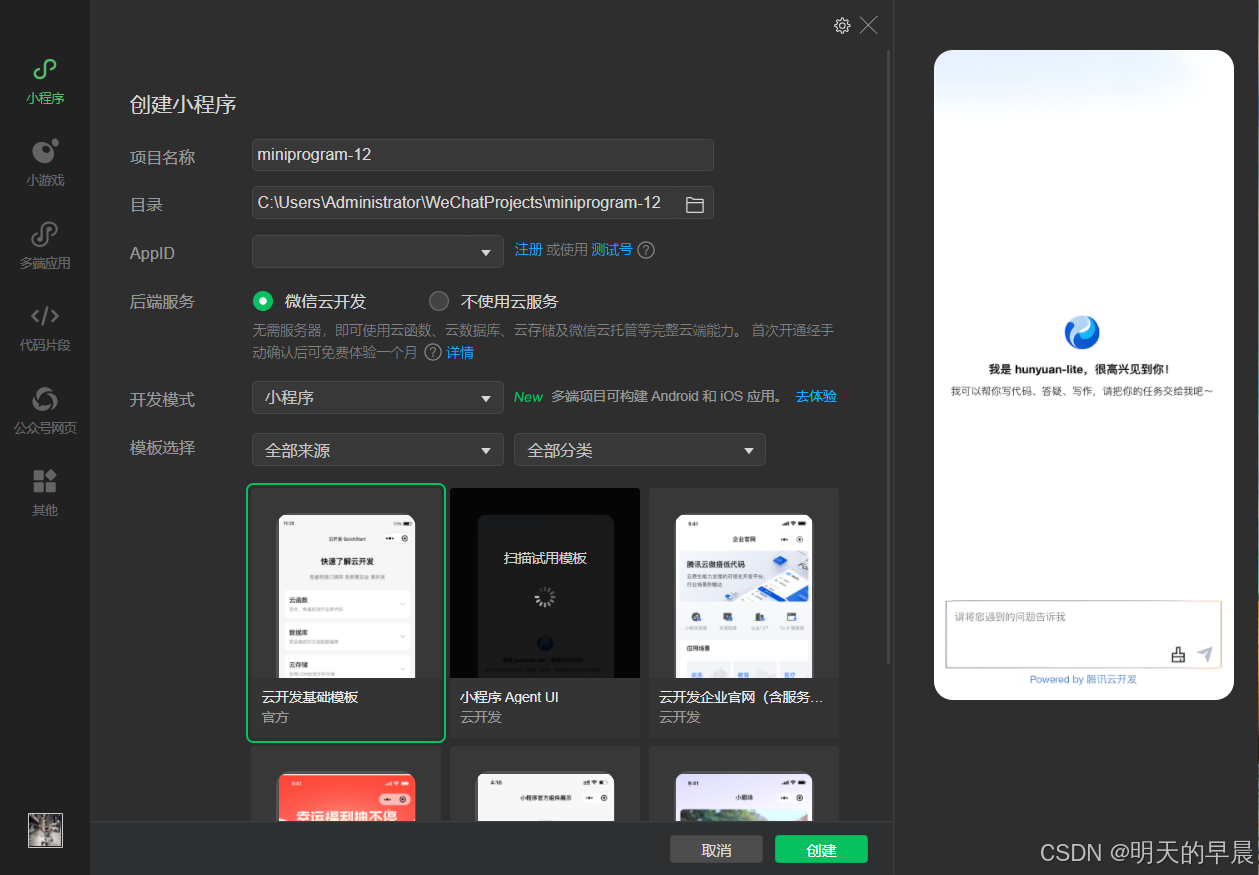Click the 目录 path input field
This screenshot has height=875, width=1259.
483,203
